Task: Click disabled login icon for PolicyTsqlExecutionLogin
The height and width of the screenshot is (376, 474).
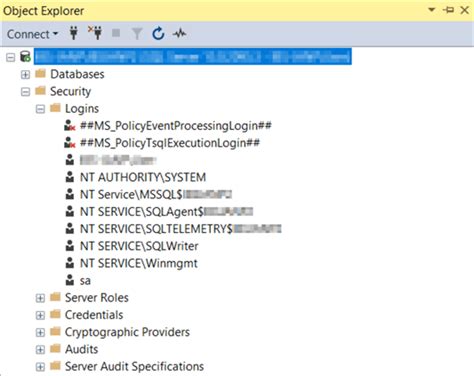Action: pos(70,143)
